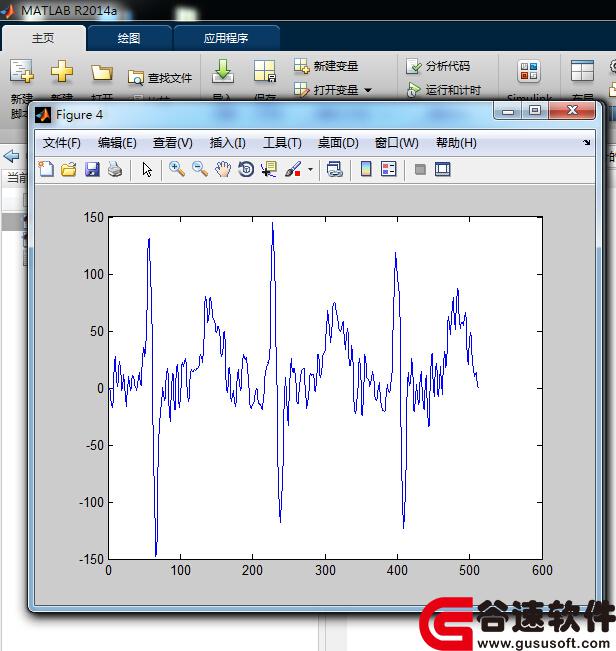Click 分析代码 in the MATLAB ribbon
616x651 pixels.
point(438,66)
